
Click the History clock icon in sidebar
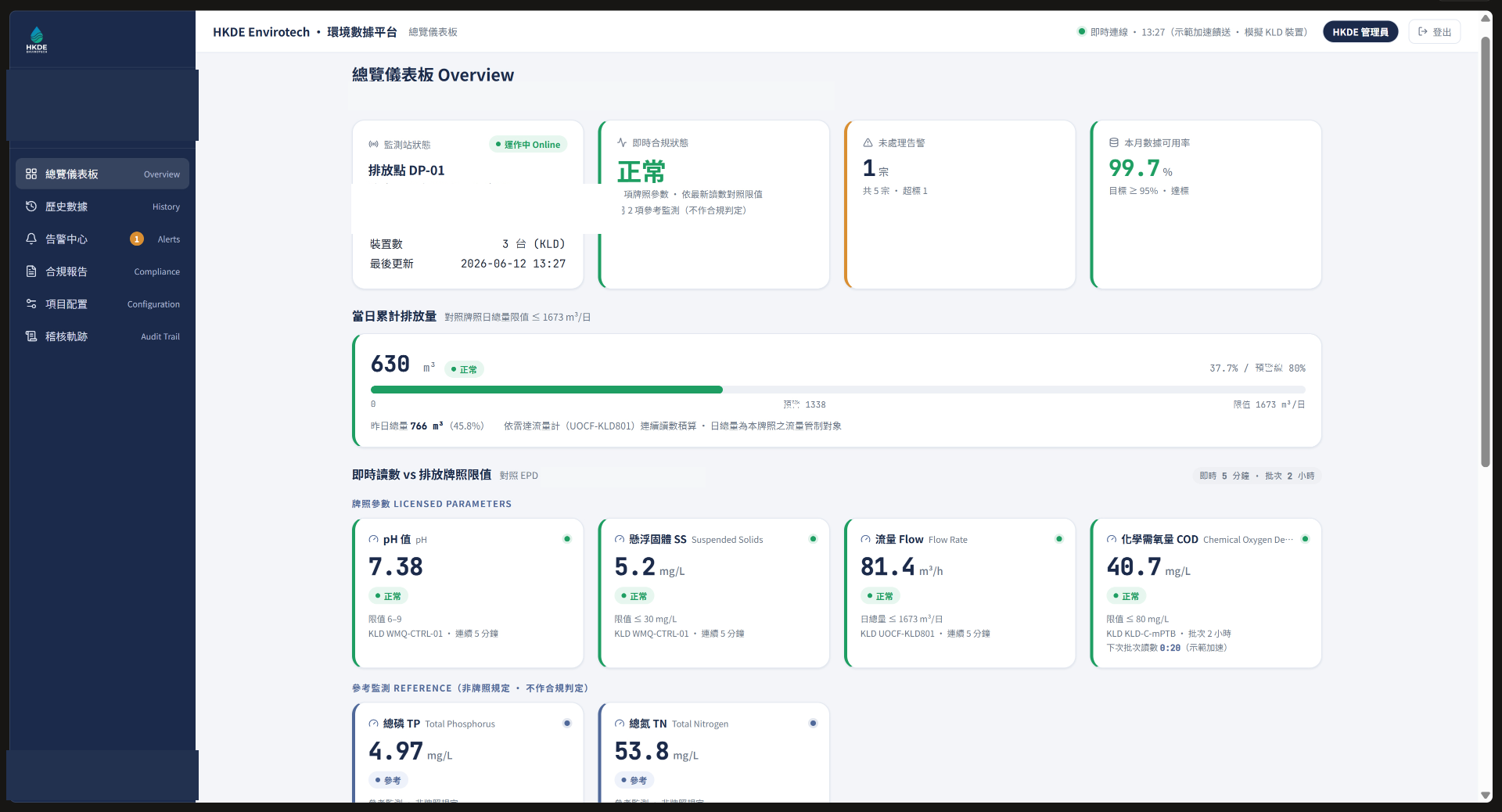click(31, 207)
